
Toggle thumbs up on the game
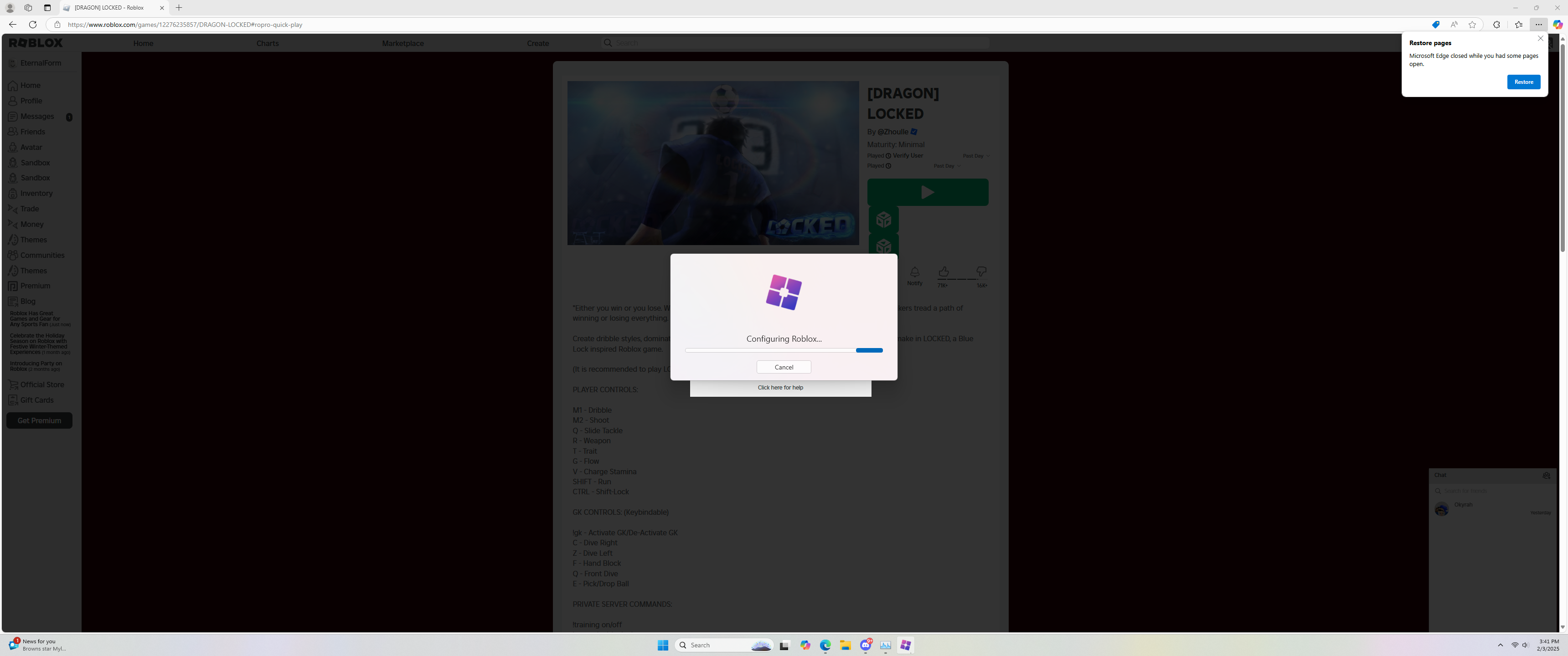tap(944, 272)
